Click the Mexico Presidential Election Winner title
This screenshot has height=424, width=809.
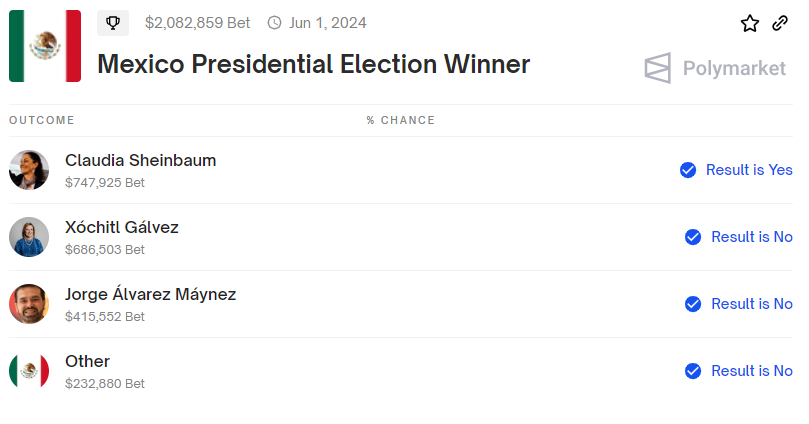(313, 65)
